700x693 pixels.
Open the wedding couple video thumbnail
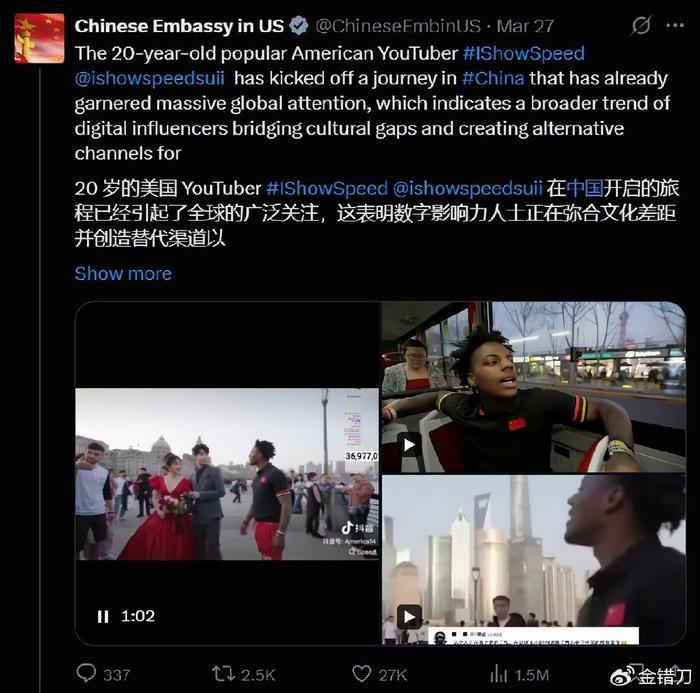[227, 474]
